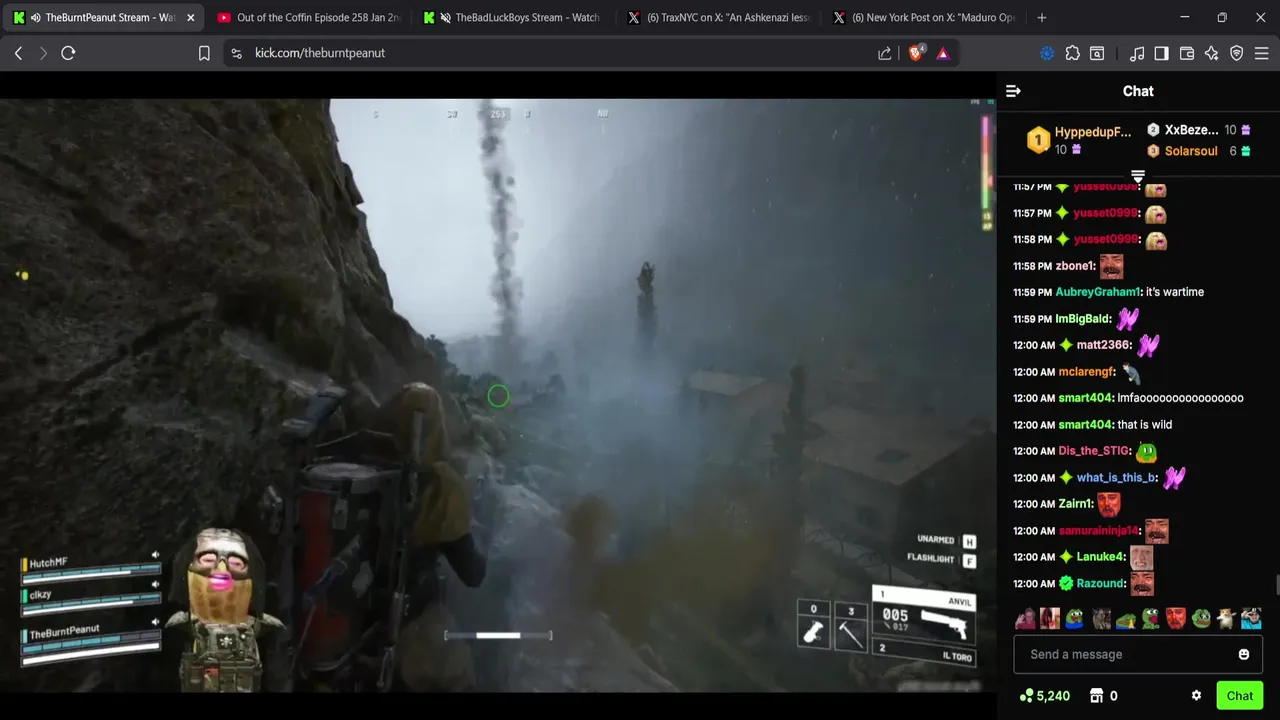Screen dimensions: 1280x720
Task: Open samuraininja14's profile from chat
Action: click(1098, 531)
